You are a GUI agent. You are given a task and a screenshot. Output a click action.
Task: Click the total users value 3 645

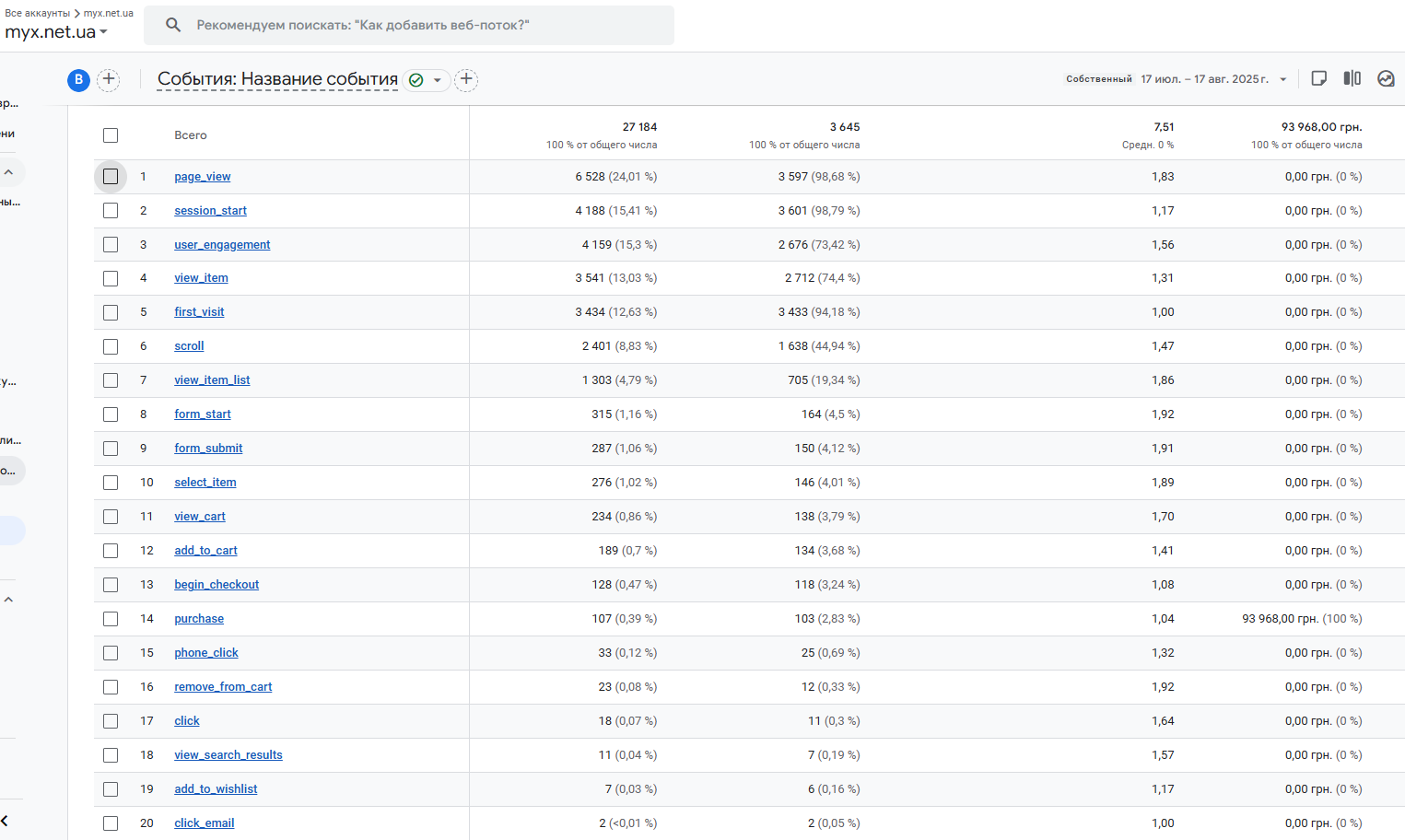pos(845,127)
